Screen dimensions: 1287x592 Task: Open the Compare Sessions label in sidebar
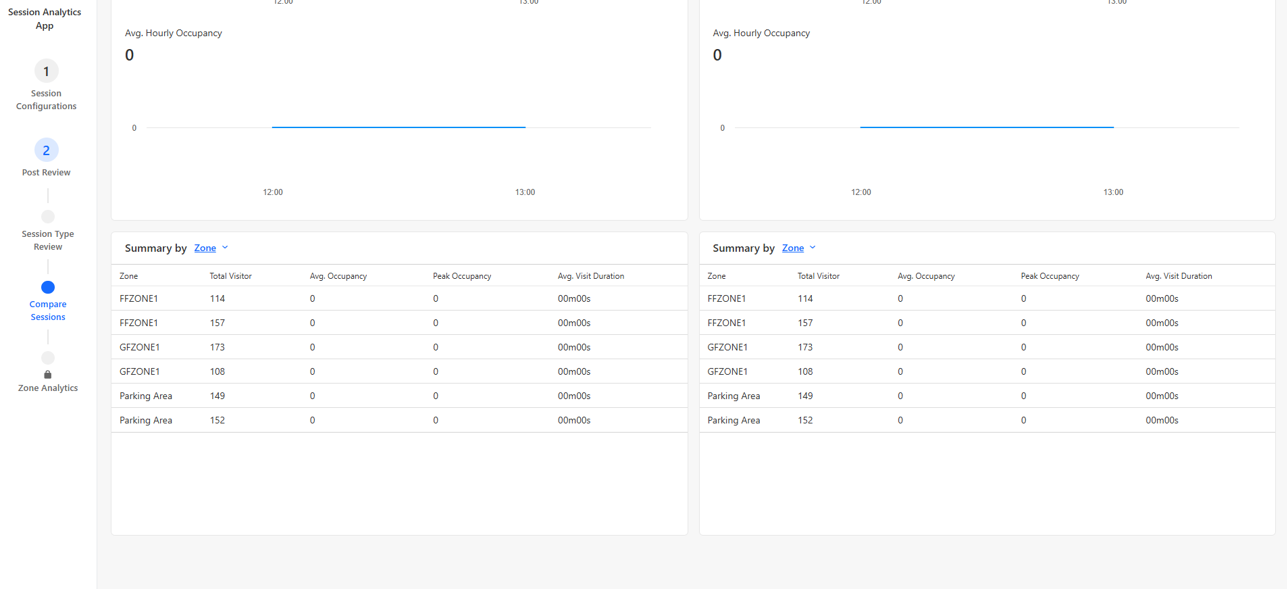pos(47,311)
